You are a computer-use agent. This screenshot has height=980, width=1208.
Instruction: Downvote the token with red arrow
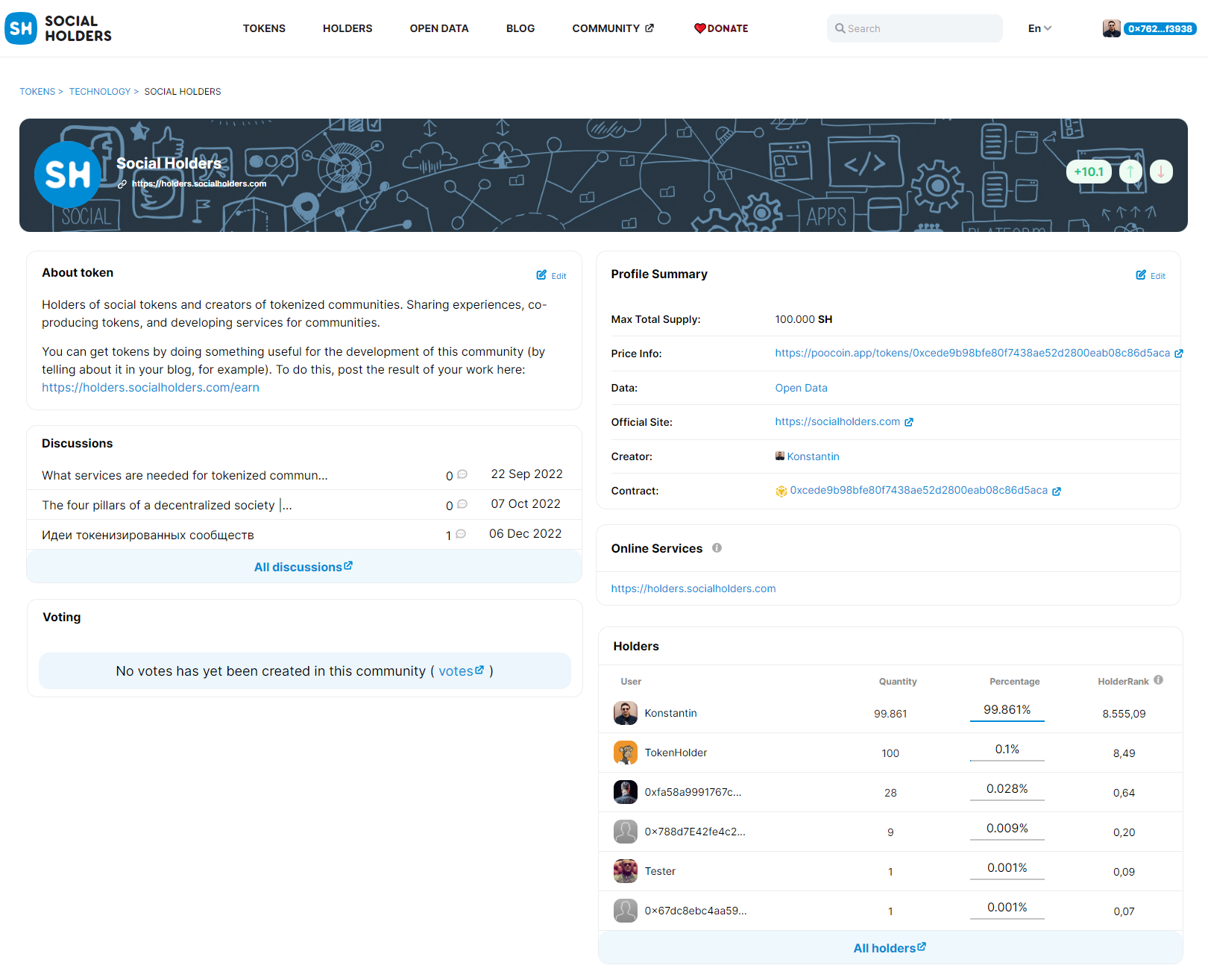pyautogui.click(x=1161, y=172)
